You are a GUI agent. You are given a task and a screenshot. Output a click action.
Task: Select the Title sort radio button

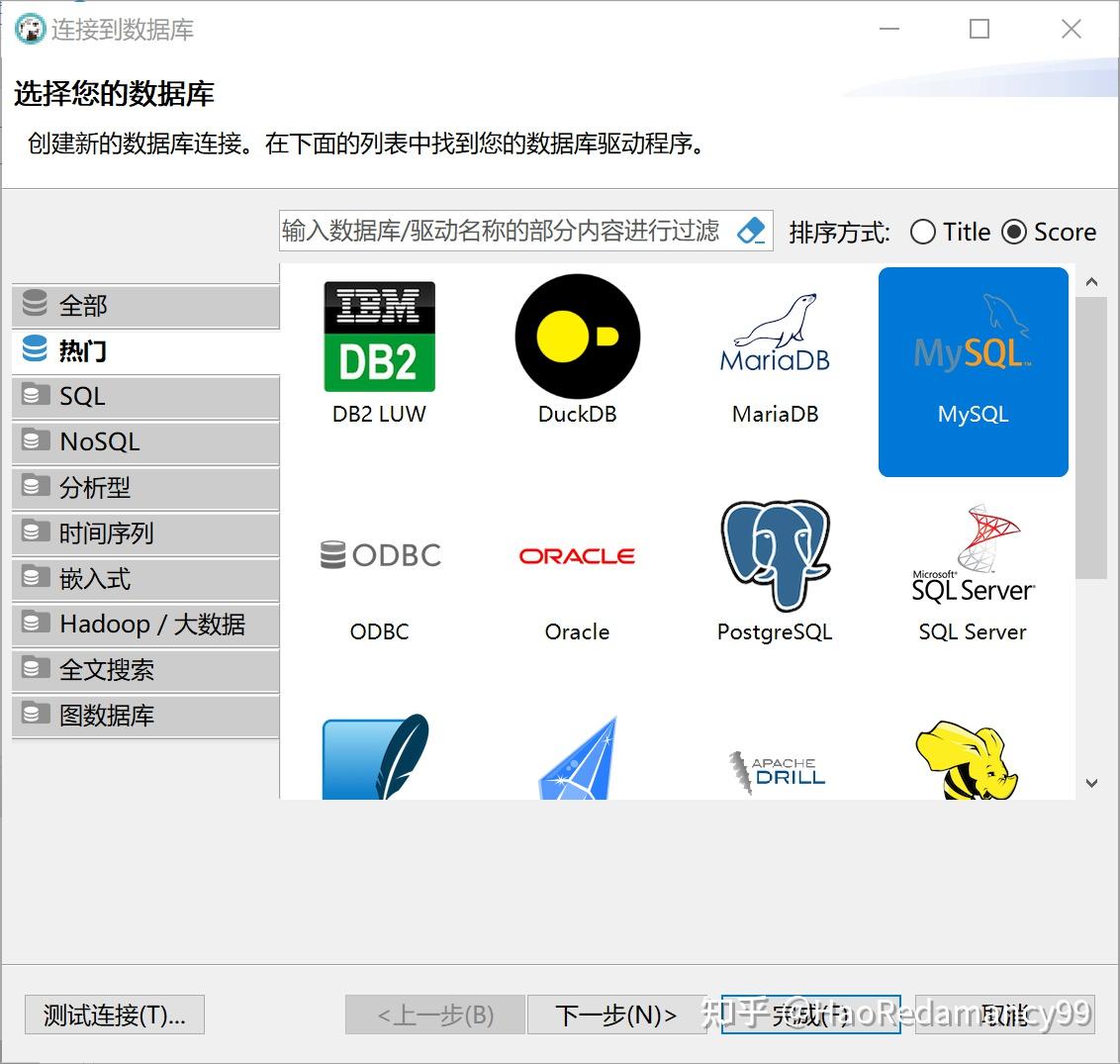[x=922, y=232]
